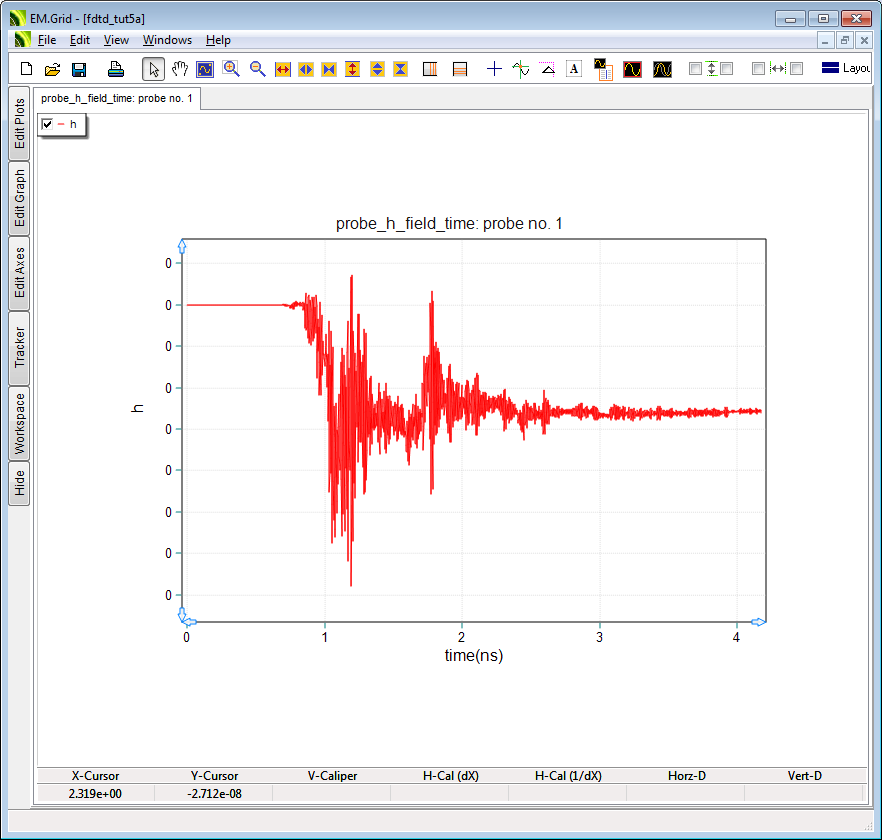
Task: Select the probe_h_field_time probe no. 1 tab
Action: pyautogui.click(x=117, y=98)
